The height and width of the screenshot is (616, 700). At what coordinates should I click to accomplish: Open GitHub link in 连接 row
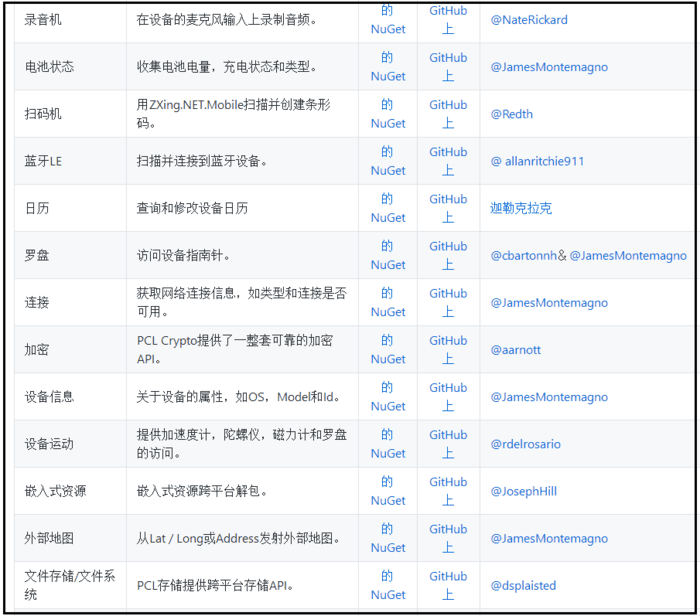pos(448,302)
